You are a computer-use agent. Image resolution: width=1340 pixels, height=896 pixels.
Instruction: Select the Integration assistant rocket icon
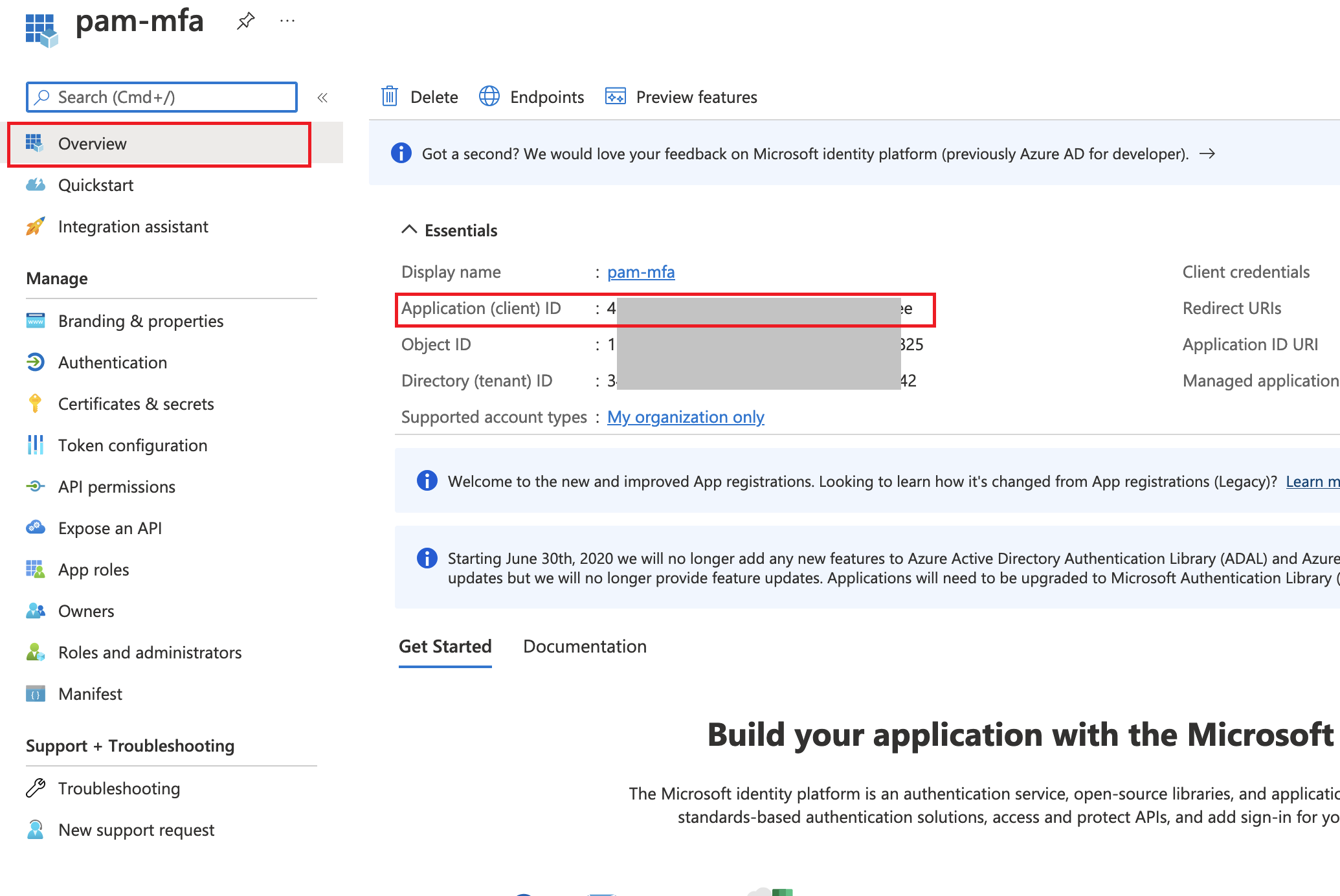(x=36, y=226)
